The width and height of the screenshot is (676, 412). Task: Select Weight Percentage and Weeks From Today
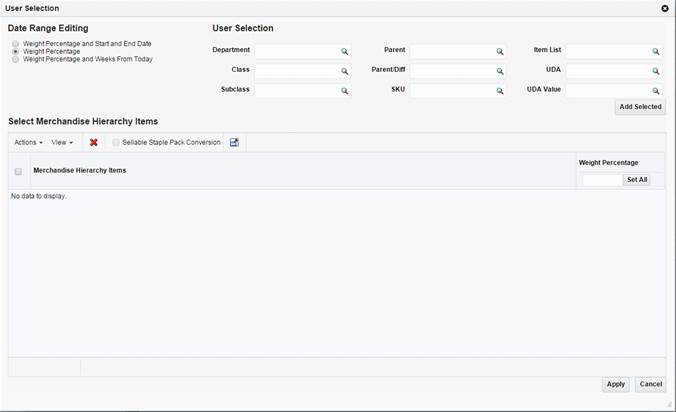click(x=16, y=59)
